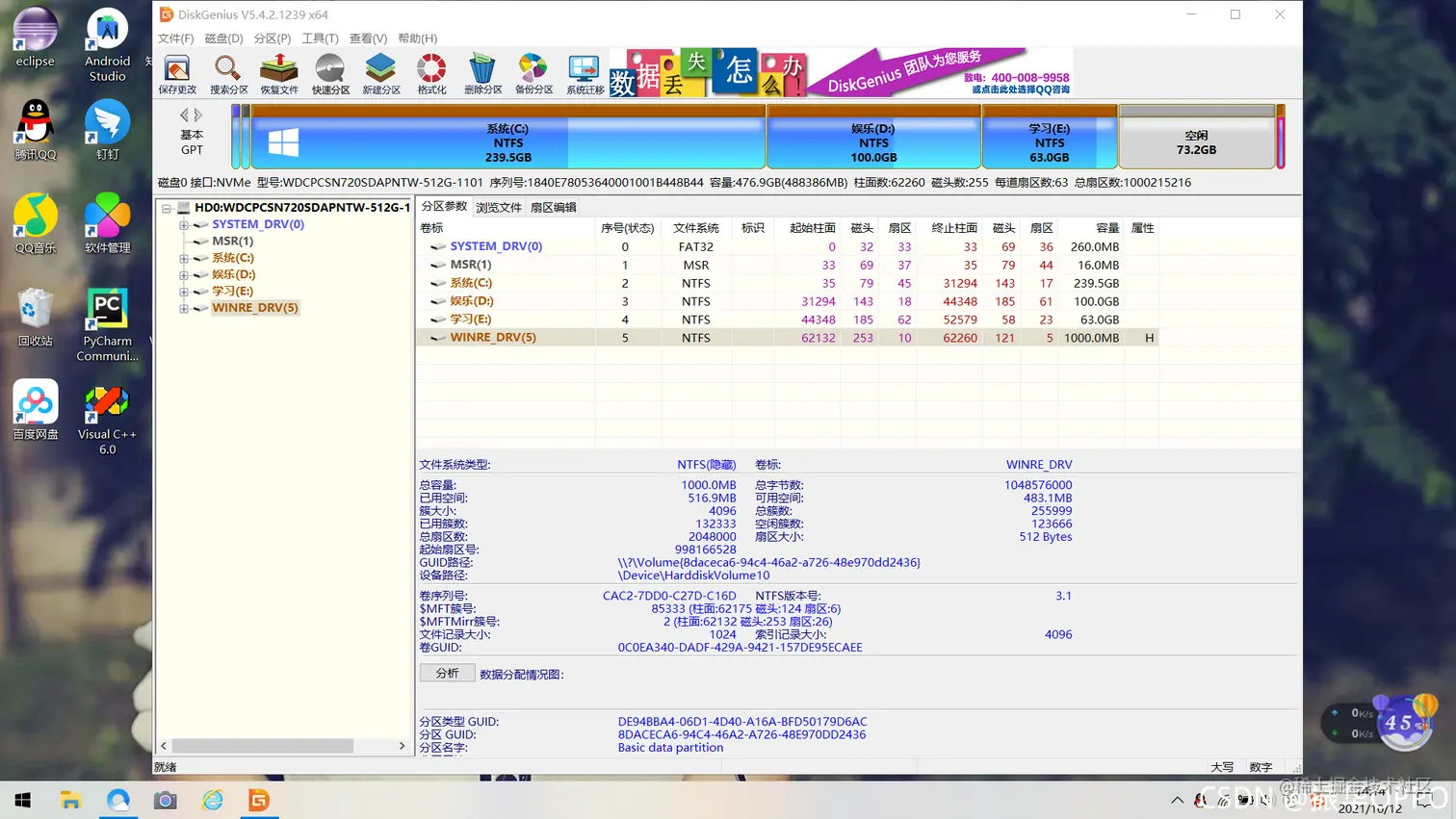Open the camera app in taskbar
The height and width of the screenshot is (819, 1456).
(166, 800)
